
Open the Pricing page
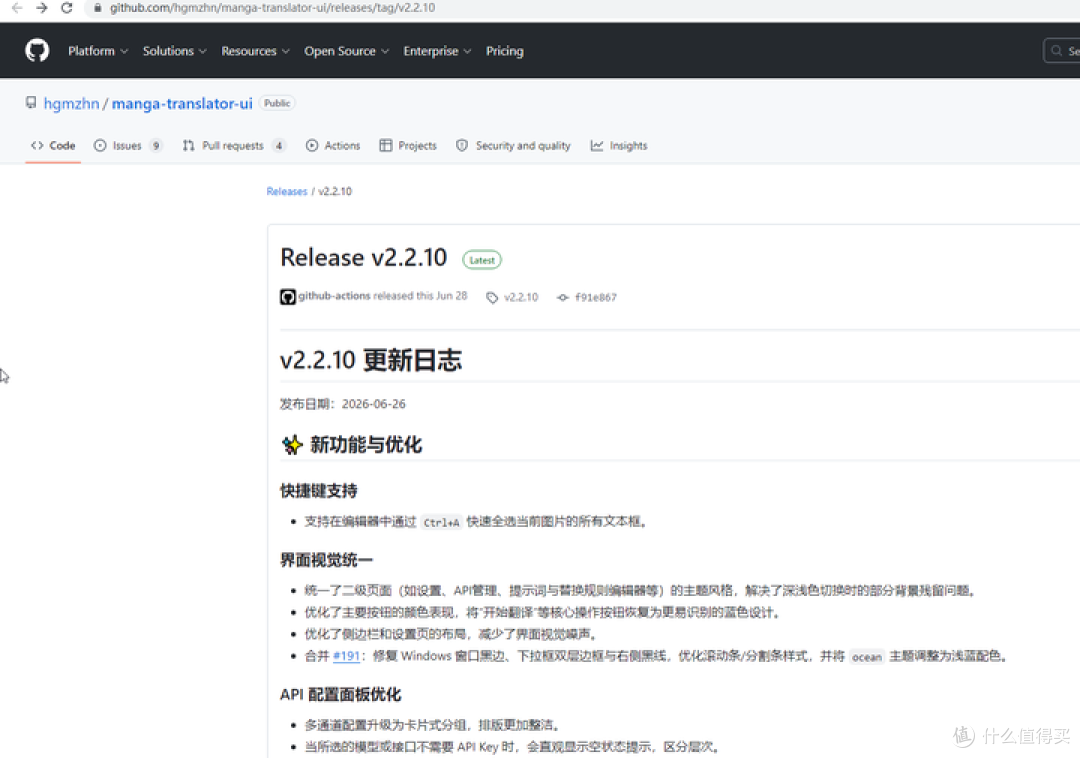pos(504,51)
